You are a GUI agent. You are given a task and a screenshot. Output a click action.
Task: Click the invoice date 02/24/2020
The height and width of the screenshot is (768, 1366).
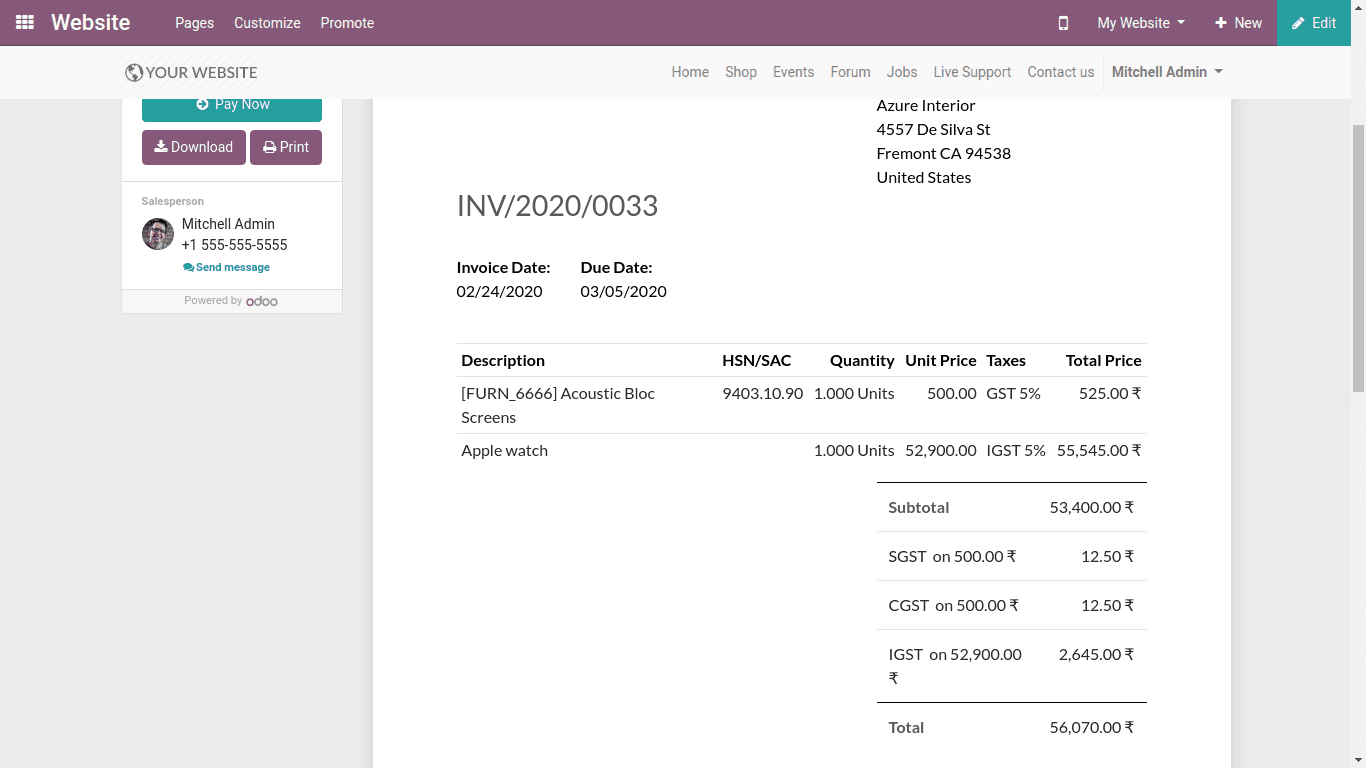500,291
